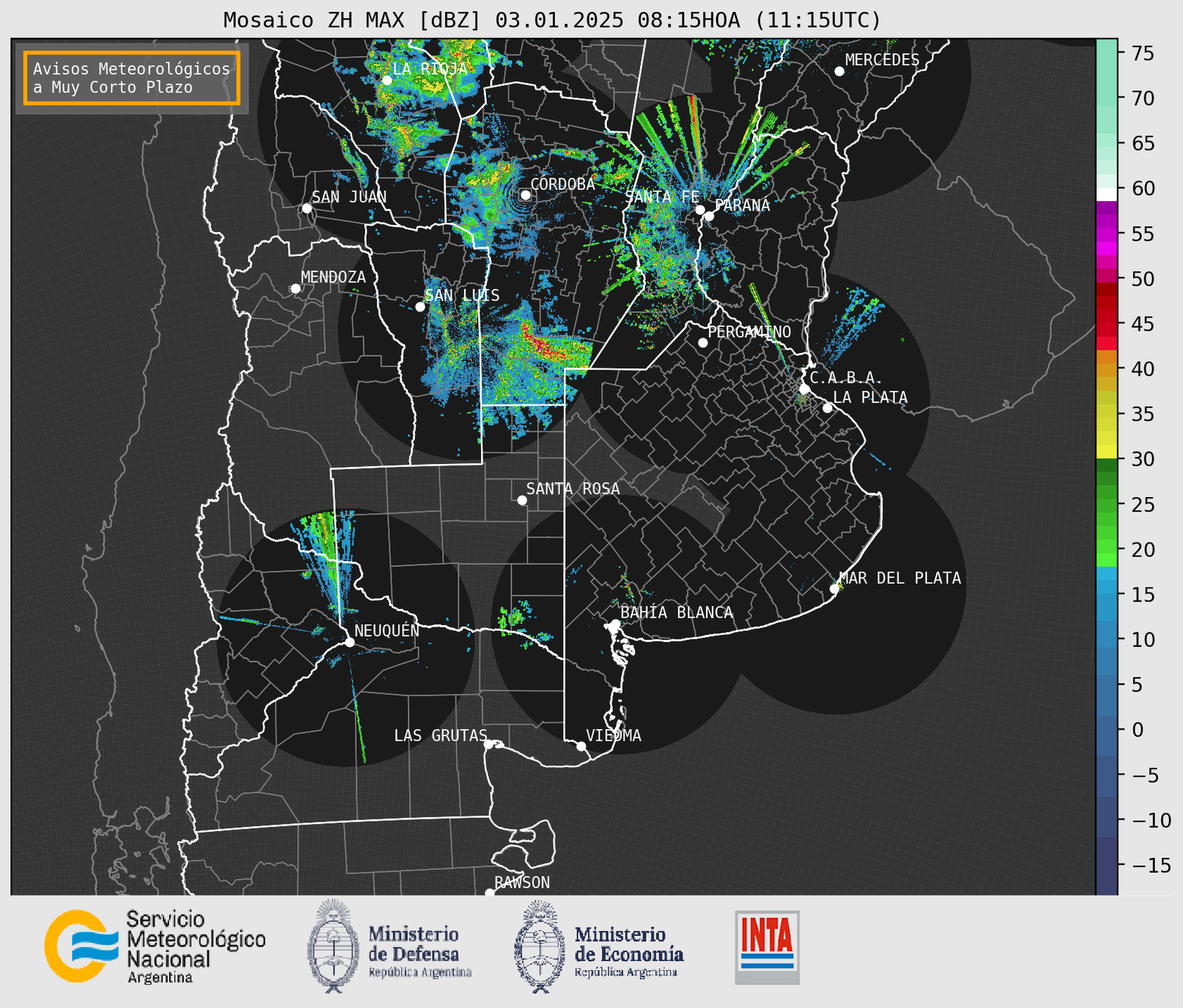This screenshot has height=1008, width=1183.
Task: Select the PARANA city marker
Action: coord(709,216)
